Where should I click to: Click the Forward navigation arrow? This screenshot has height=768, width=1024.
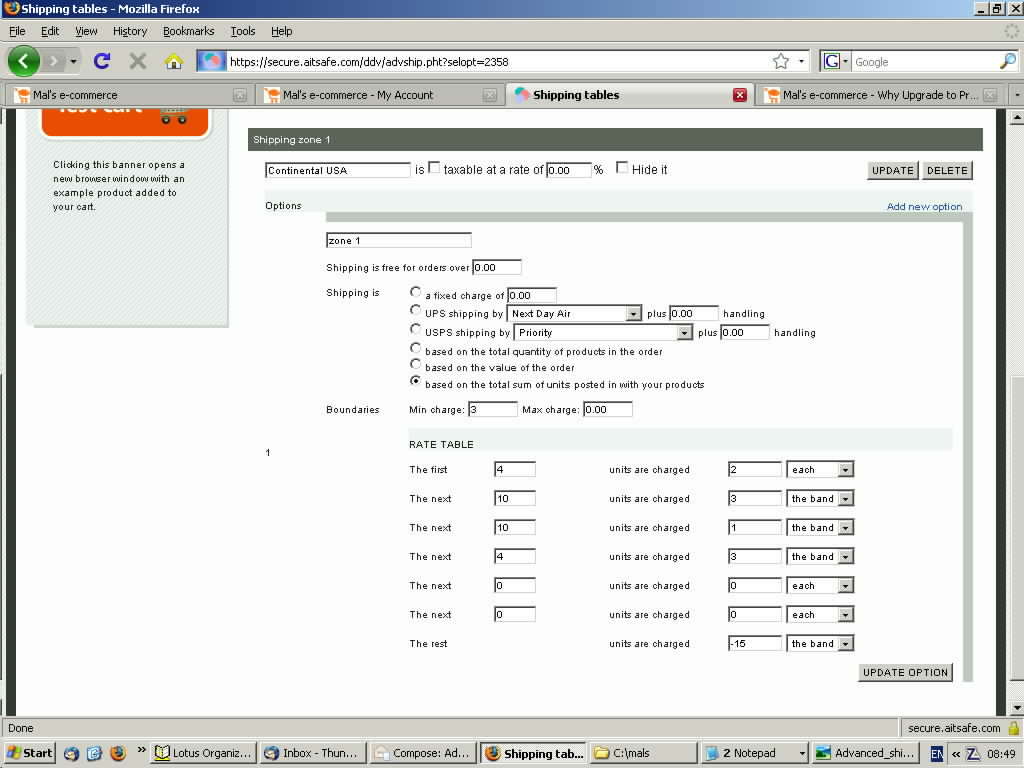54,61
